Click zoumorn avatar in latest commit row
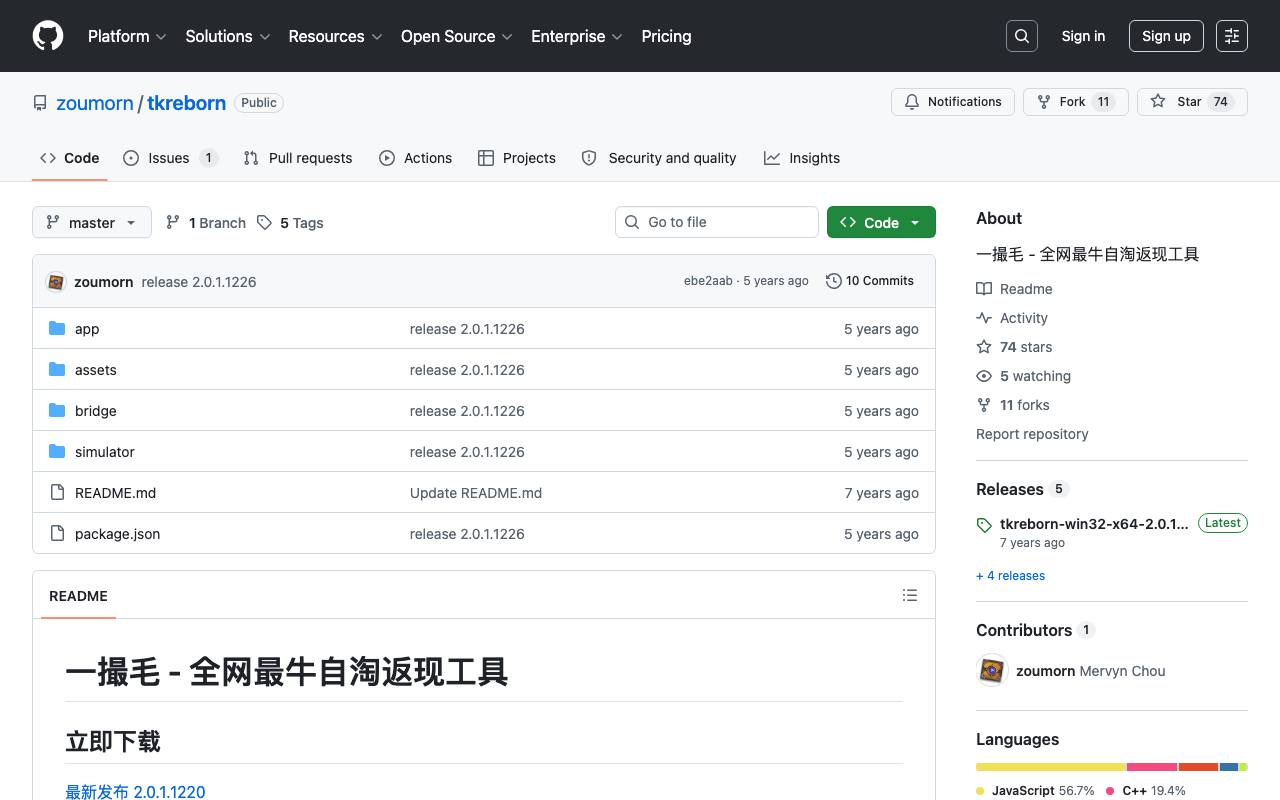The width and height of the screenshot is (1280, 800). coord(56,282)
